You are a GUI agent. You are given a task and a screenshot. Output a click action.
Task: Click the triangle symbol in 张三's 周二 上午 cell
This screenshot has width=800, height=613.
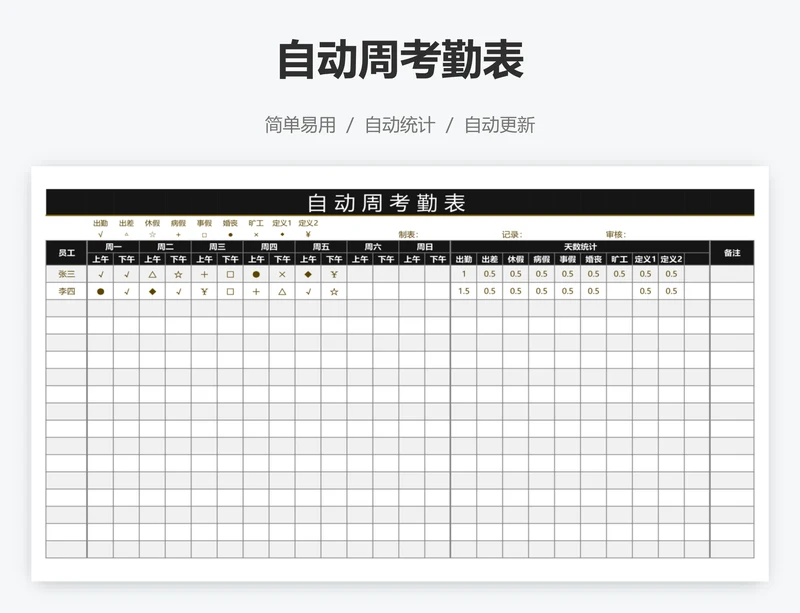[152, 275]
